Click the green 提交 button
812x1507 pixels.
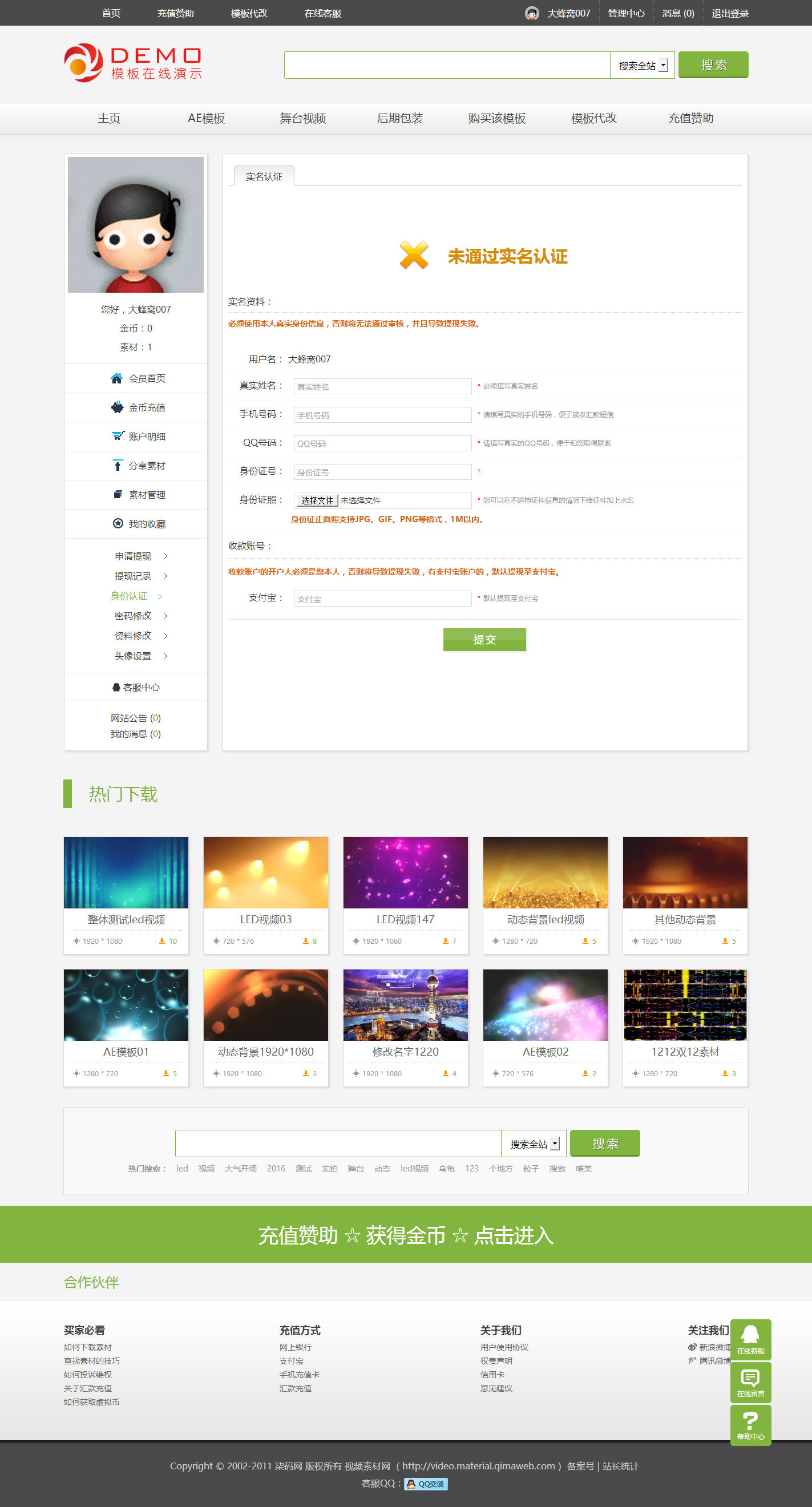484,640
